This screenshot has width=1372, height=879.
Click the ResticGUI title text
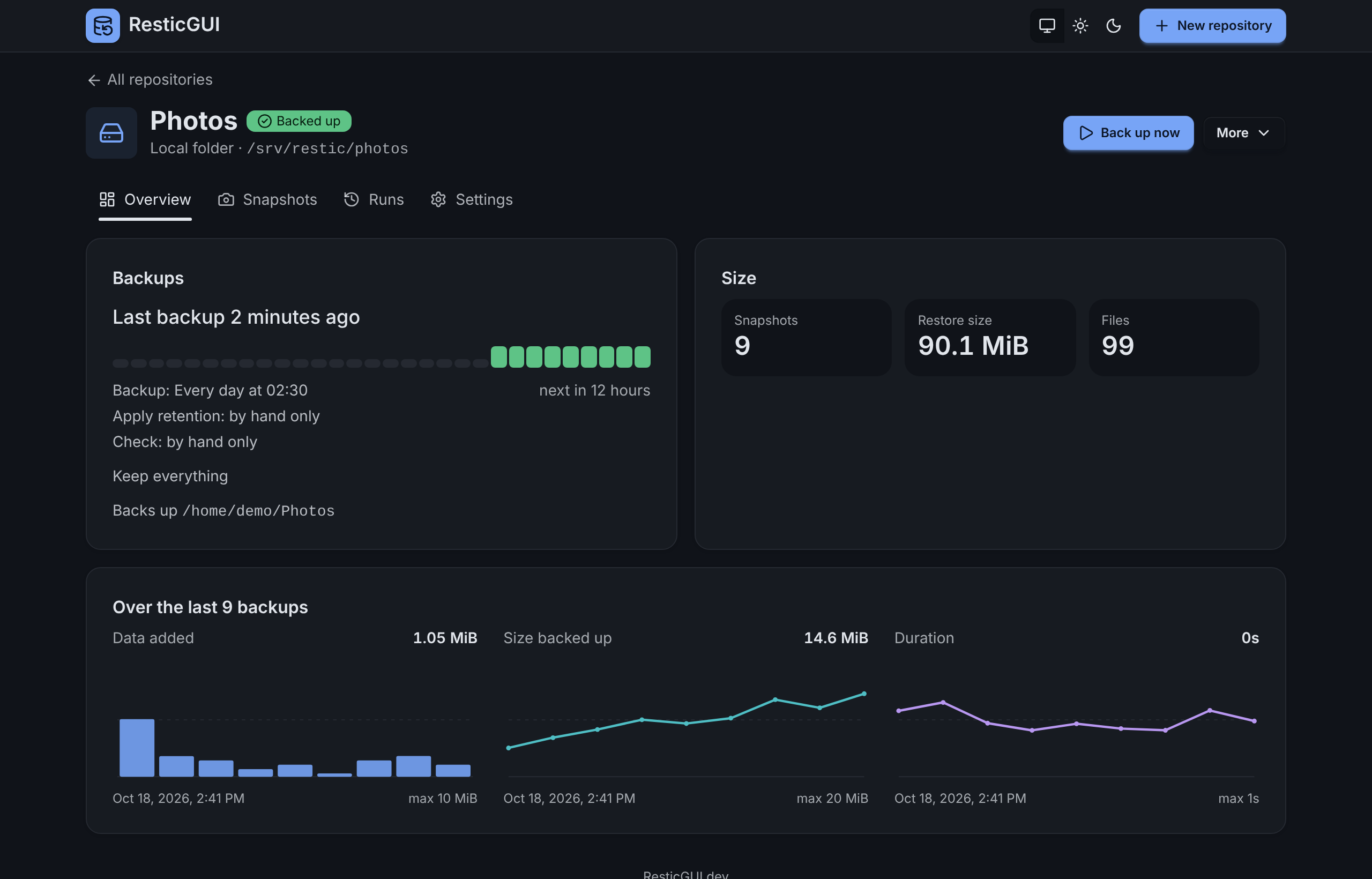point(174,25)
